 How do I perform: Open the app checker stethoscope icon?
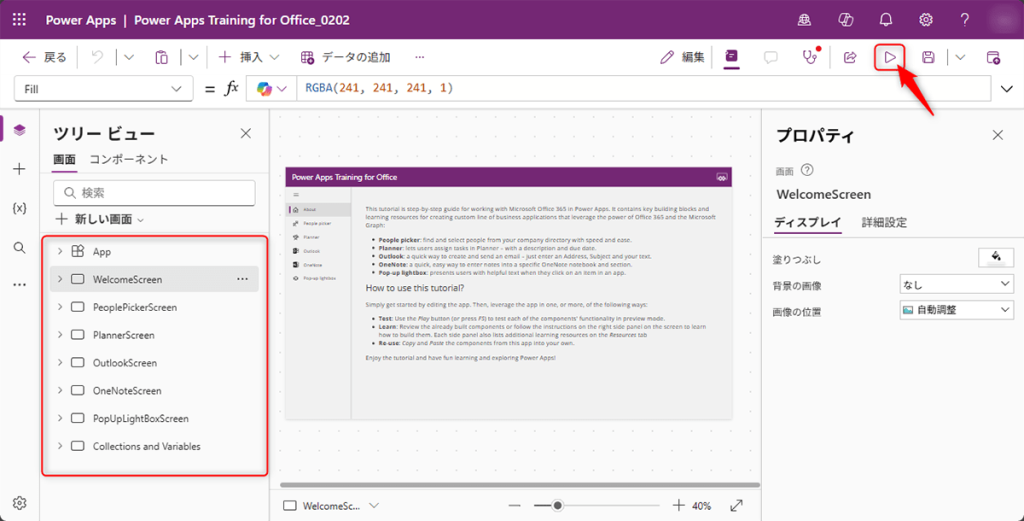click(x=810, y=57)
